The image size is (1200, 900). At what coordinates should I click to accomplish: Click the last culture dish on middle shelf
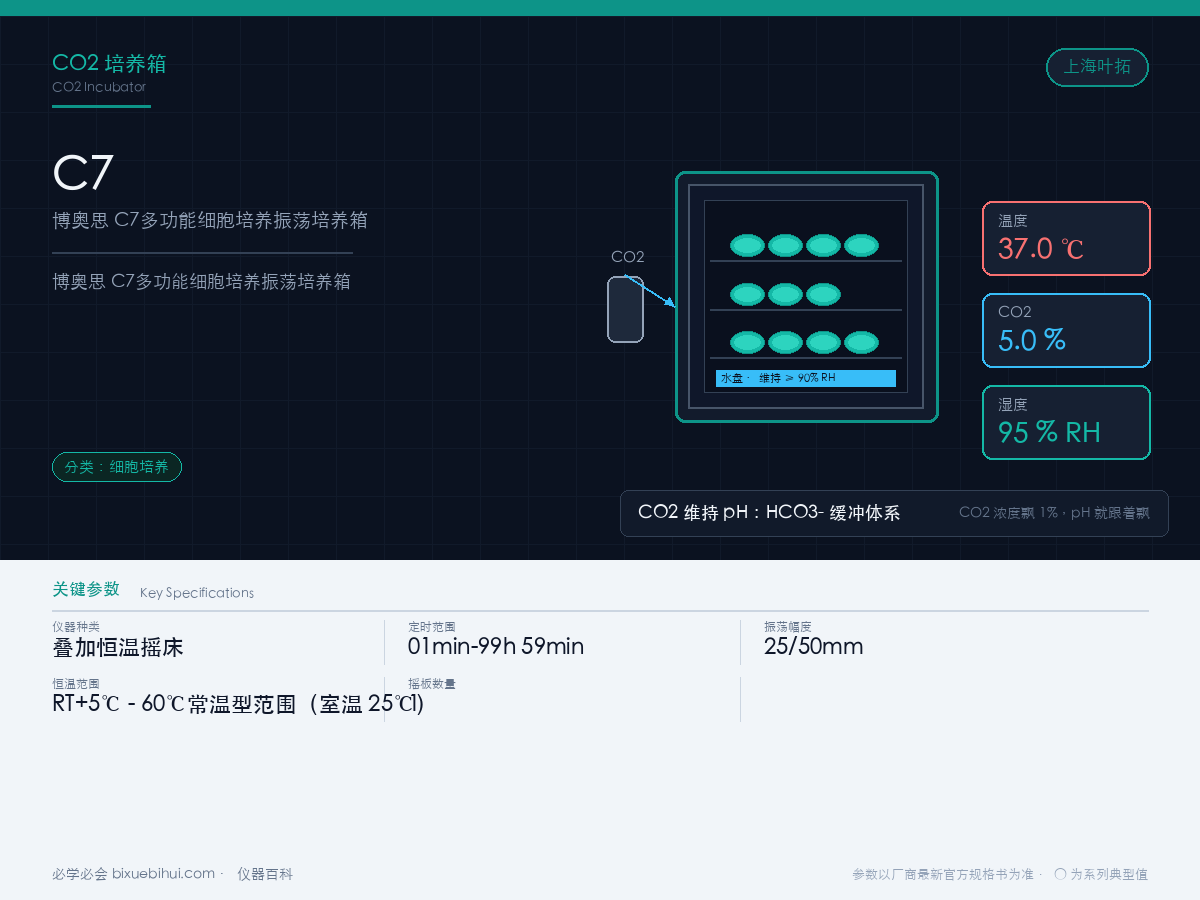[x=823, y=294]
